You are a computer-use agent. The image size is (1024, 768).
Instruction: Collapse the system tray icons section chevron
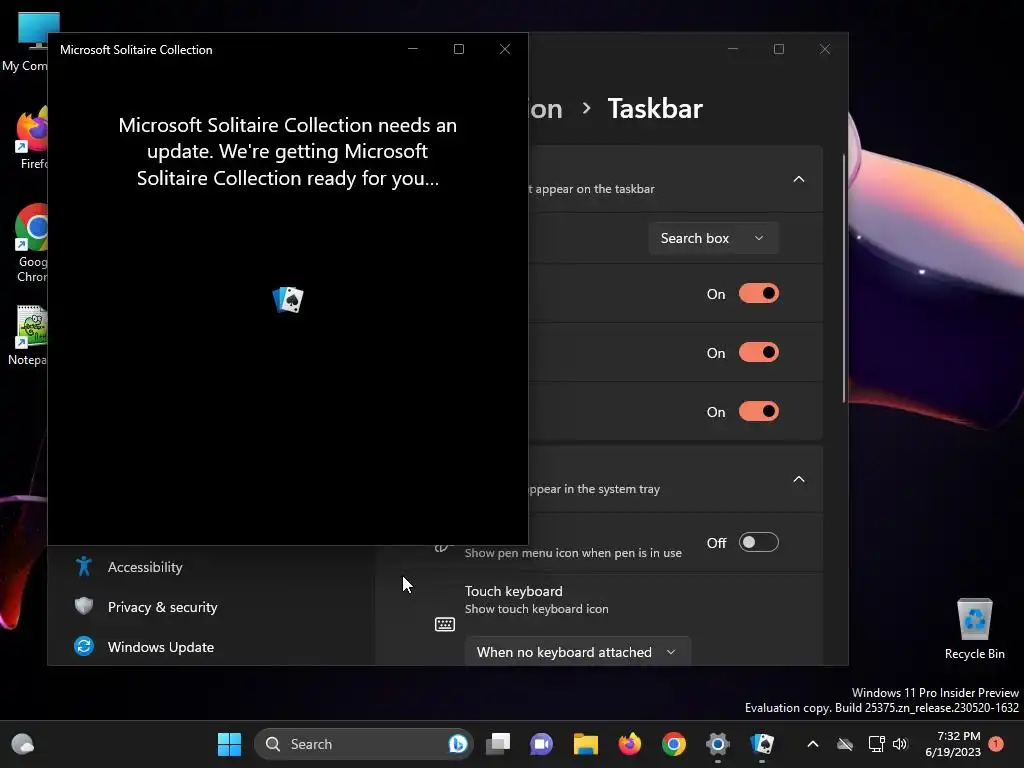click(799, 479)
